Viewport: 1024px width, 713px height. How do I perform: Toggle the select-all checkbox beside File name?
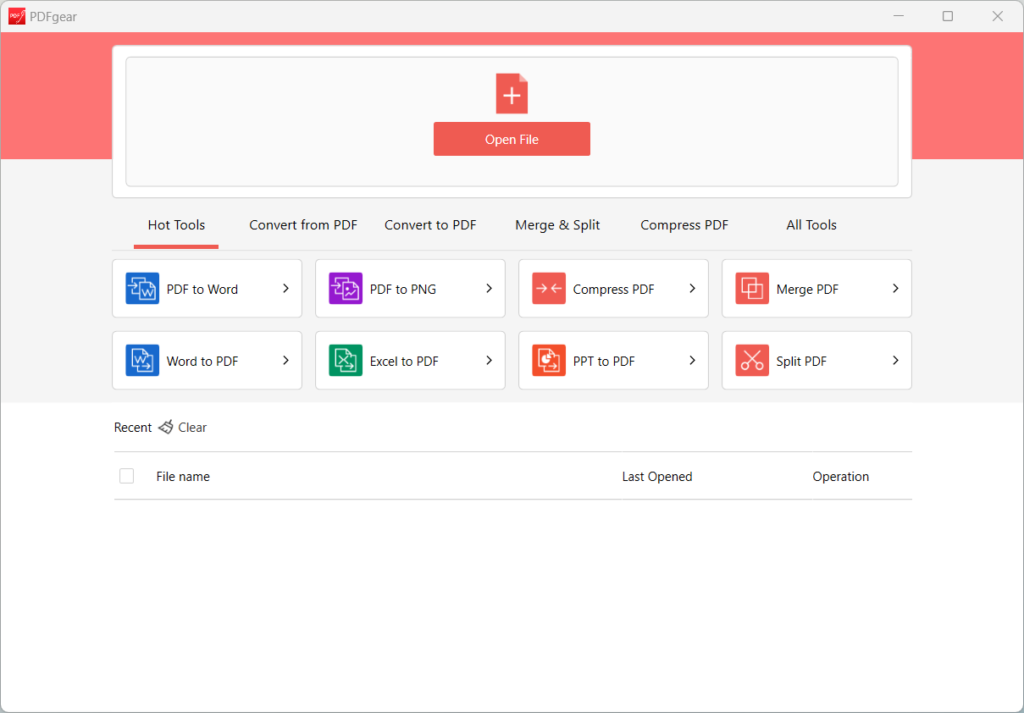[x=127, y=476]
